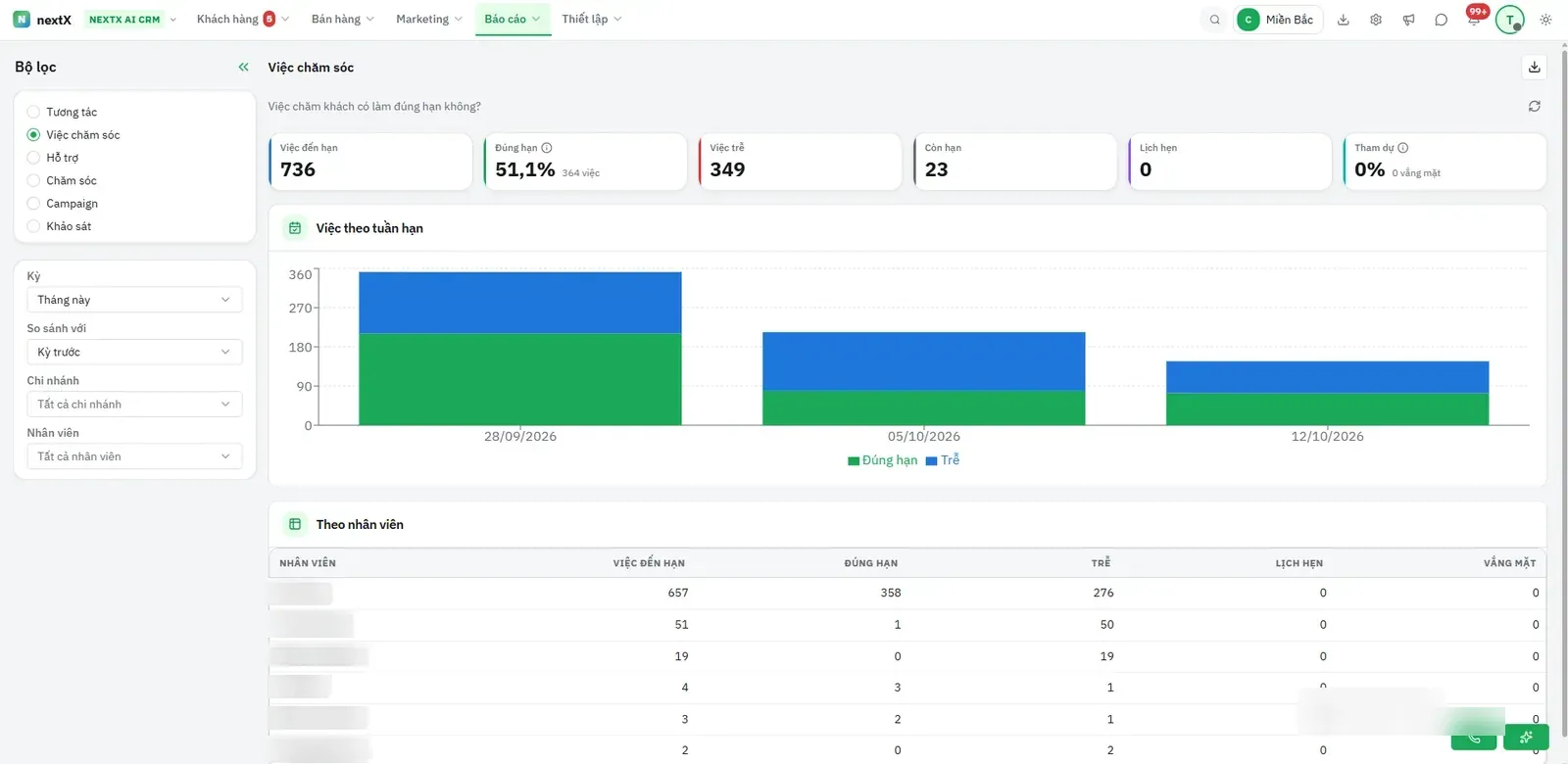Click the Việc trễ 349 summary card
Image resolution: width=1568 pixels, height=764 pixels.
coord(800,162)
